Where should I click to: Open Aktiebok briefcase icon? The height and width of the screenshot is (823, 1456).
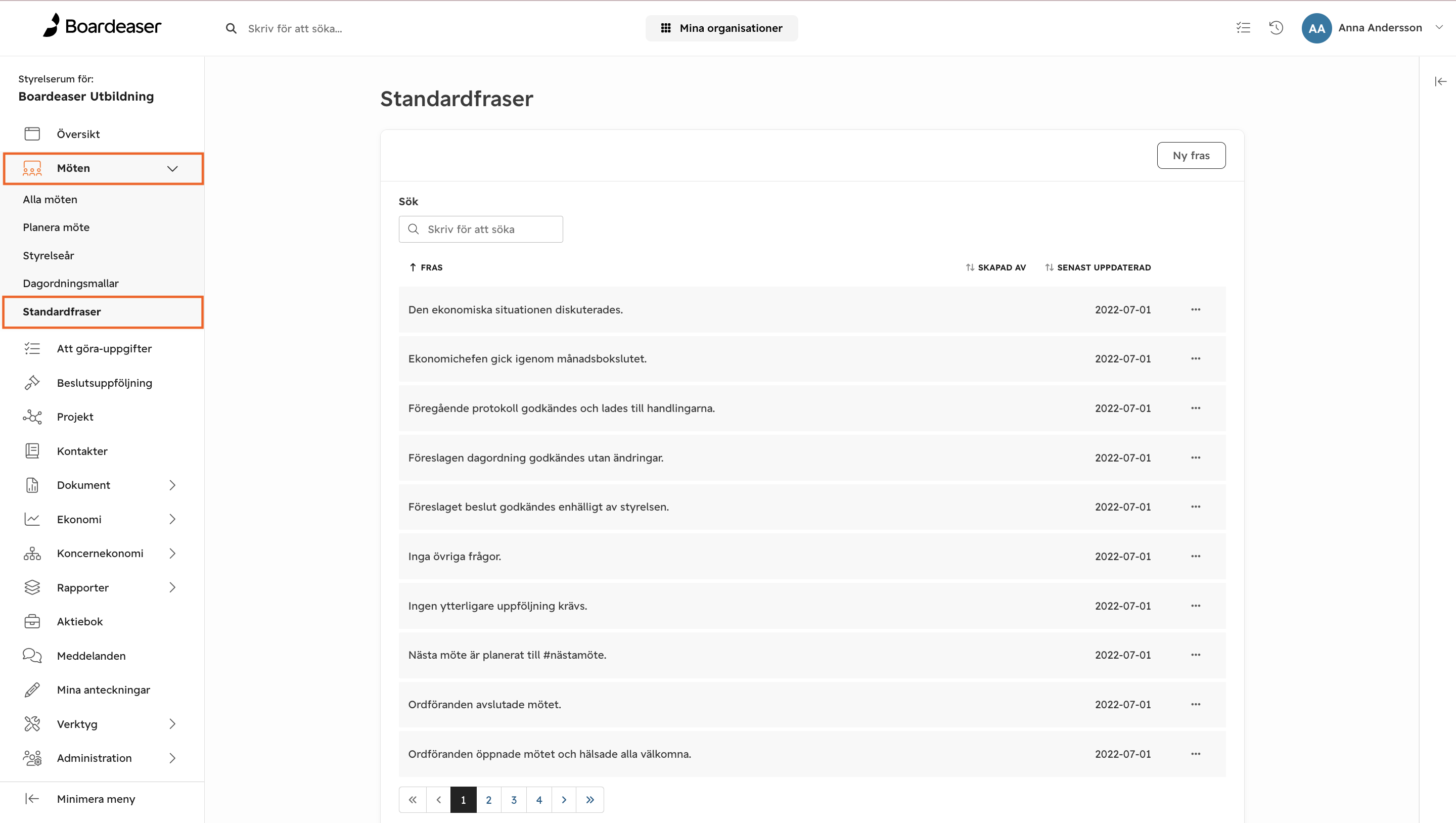32,621
